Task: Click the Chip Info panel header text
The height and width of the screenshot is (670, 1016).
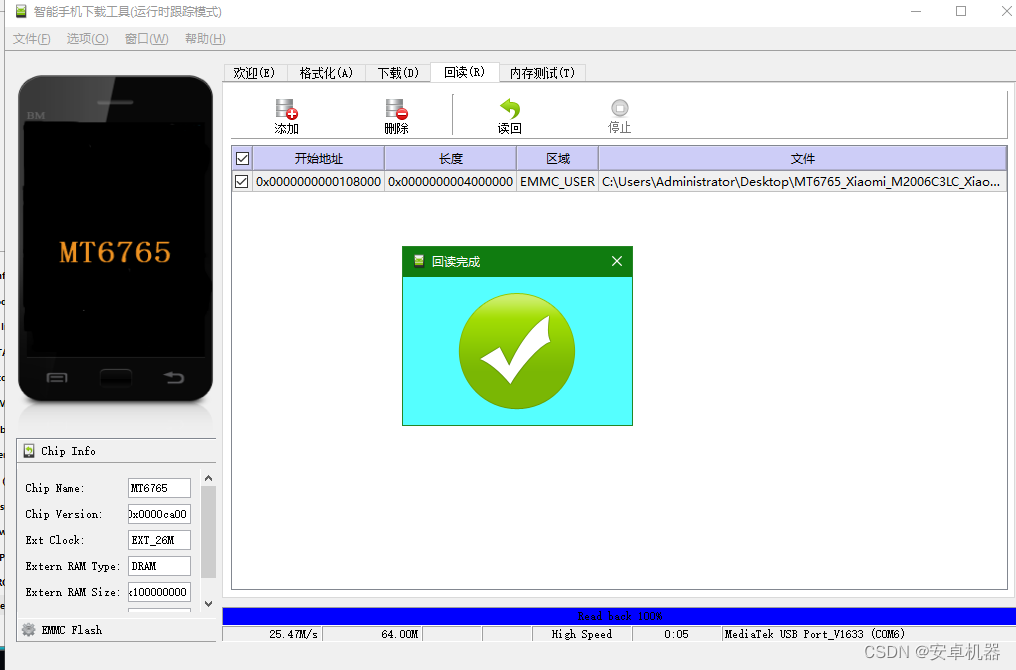Action: point(68,451)
